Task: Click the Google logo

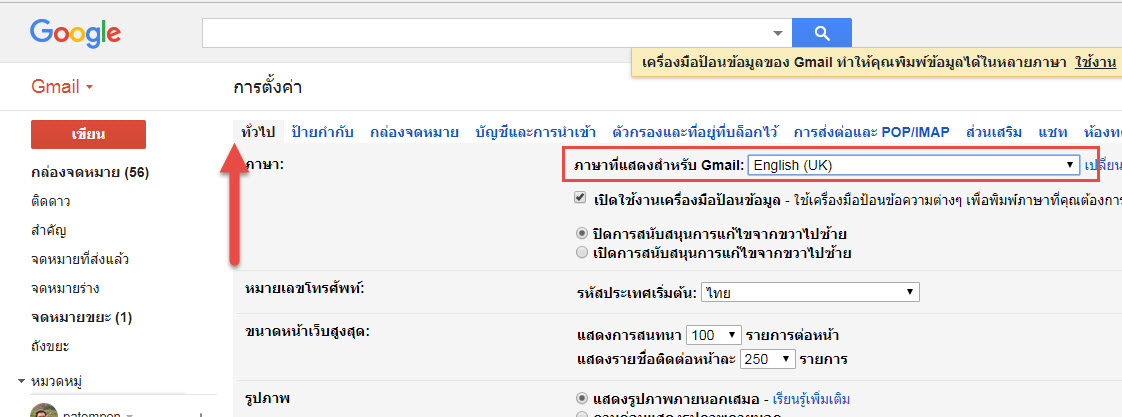Action: [75, 33]
